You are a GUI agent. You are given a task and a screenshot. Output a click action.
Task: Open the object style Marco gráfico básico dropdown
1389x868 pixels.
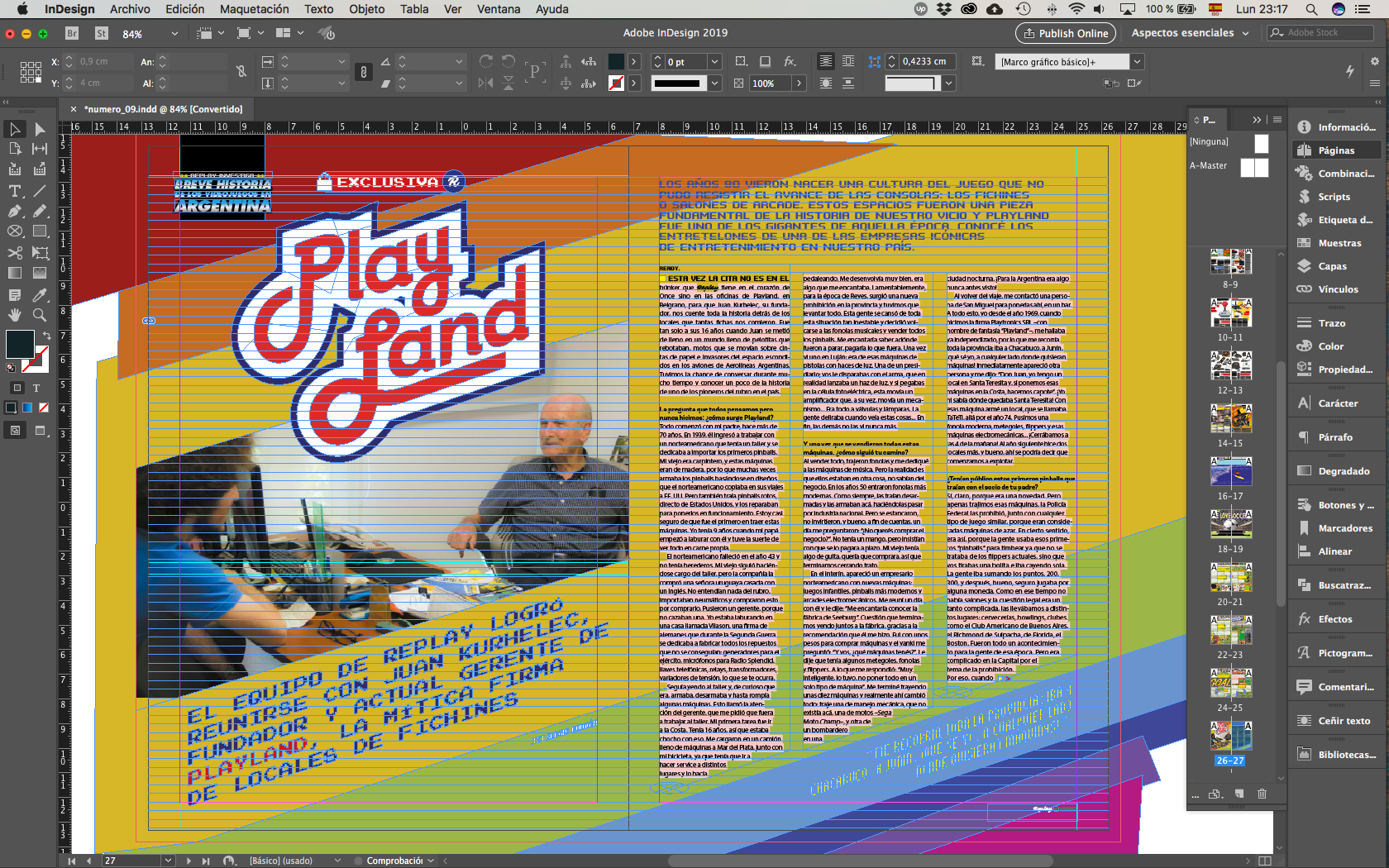[x=1137, y=62]
